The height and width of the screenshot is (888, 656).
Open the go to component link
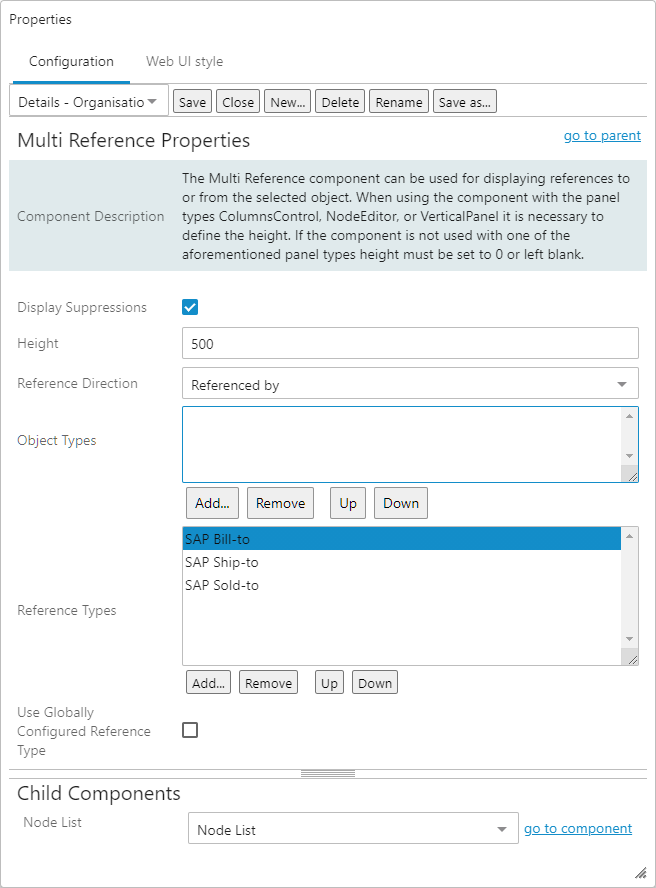tap(578, 828)
